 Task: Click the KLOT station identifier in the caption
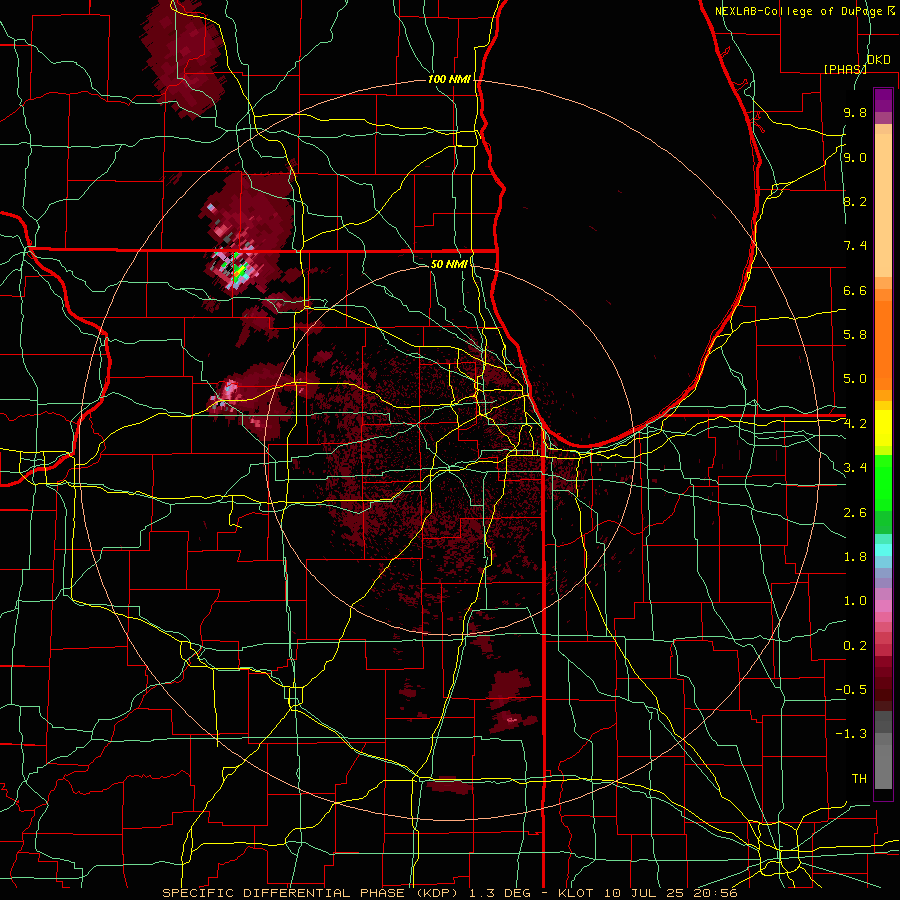click(578, 893)
